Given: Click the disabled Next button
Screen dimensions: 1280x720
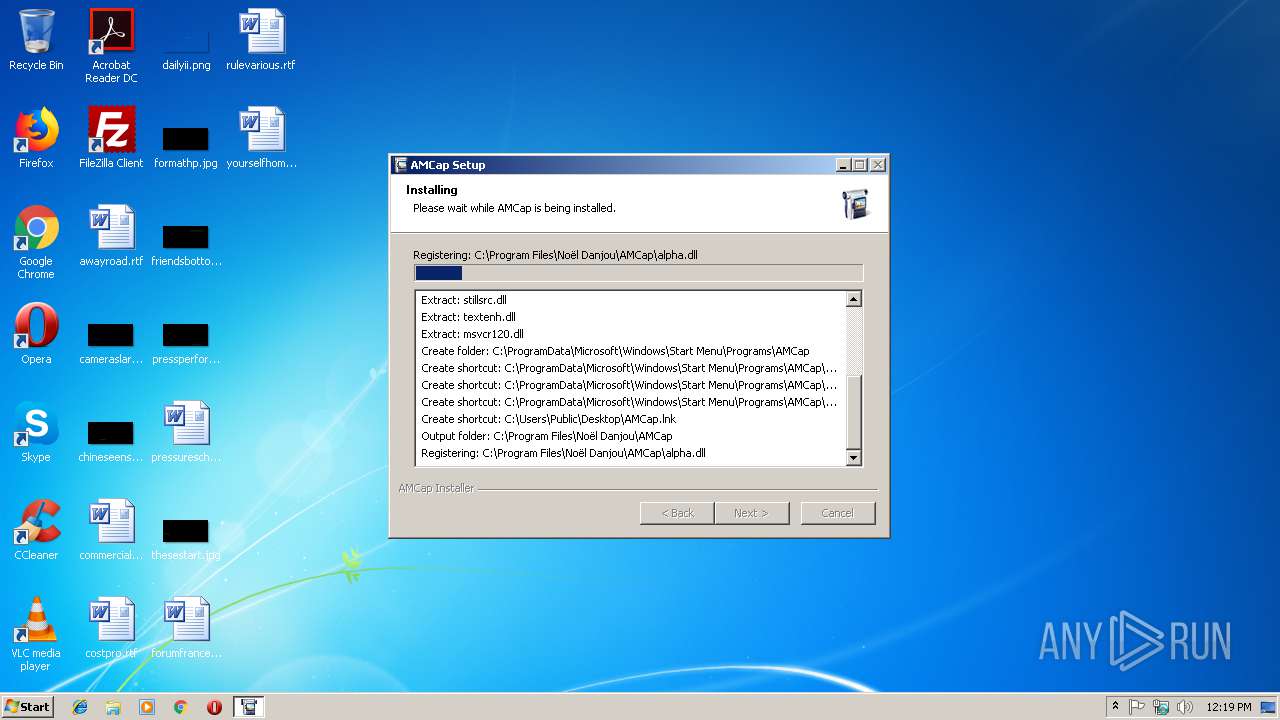Looking at the screenshot, I should (x=752, y=513).
